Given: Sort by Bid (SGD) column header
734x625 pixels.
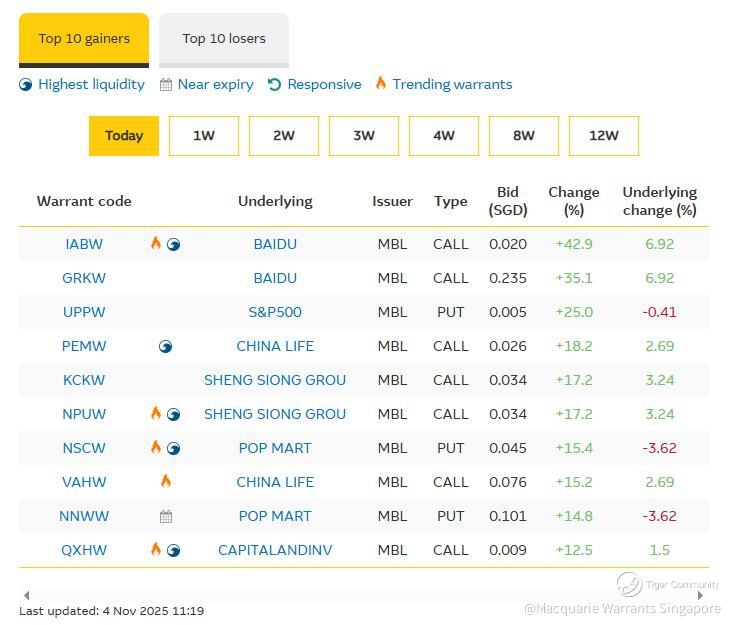Looking at the screenshot, I should pos(508,201).
